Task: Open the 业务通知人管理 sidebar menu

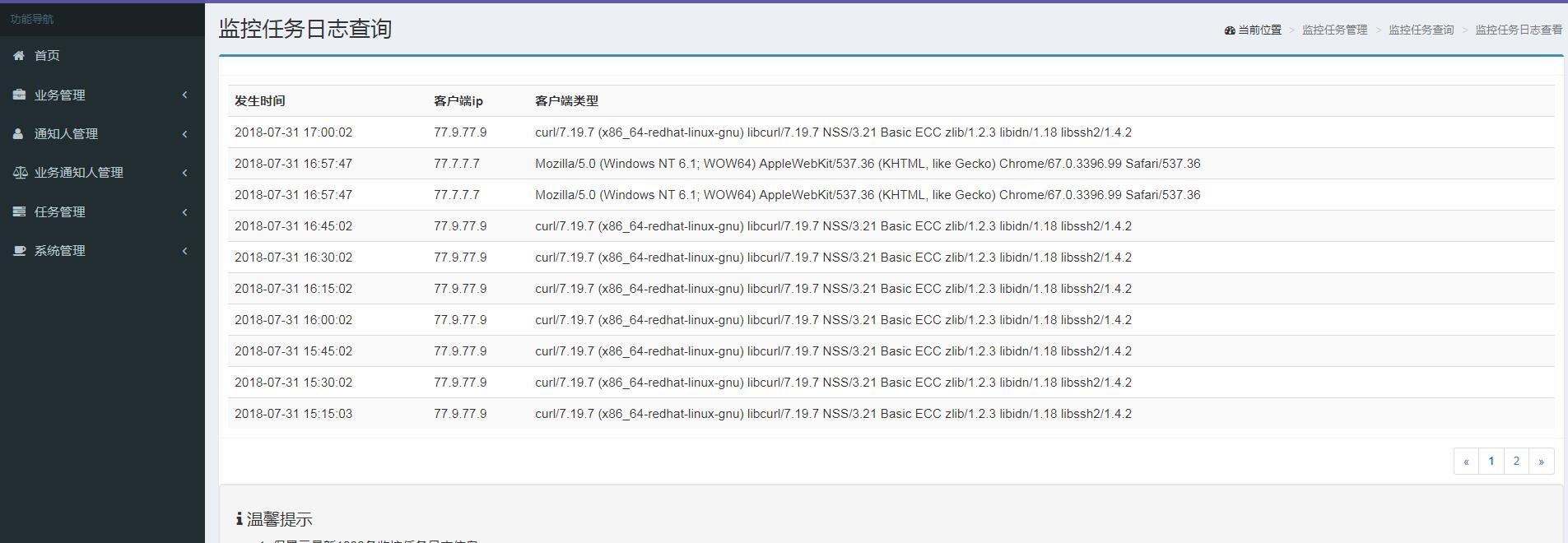Action: tap(102, 172)
